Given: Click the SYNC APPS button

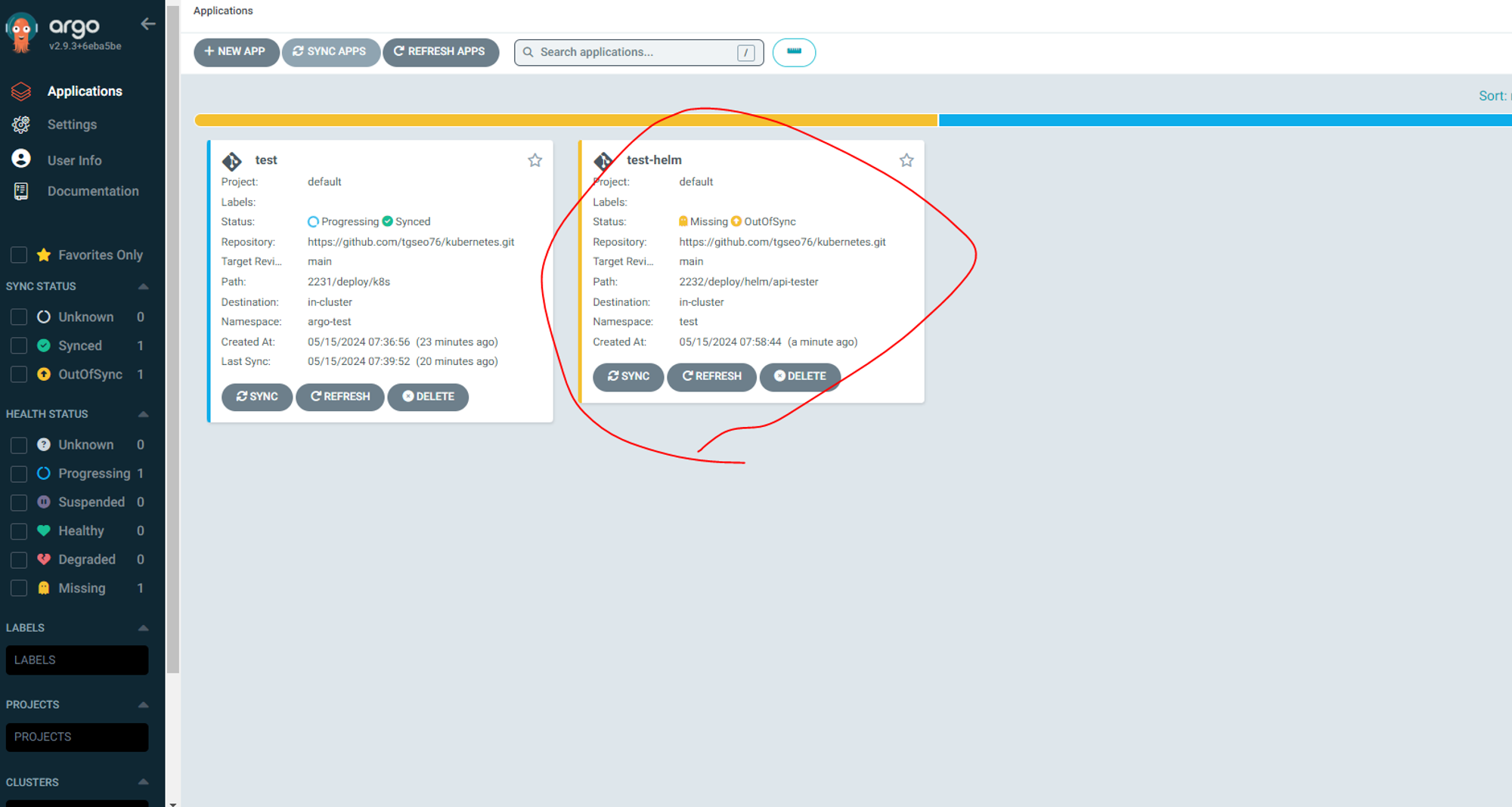Looking at the screenshot, I should [330, 52].
